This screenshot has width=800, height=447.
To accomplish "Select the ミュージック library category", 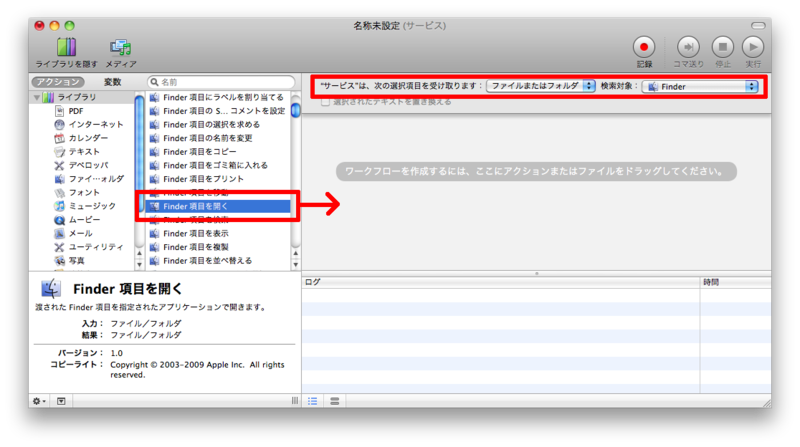I will click(x=85, y=206).
